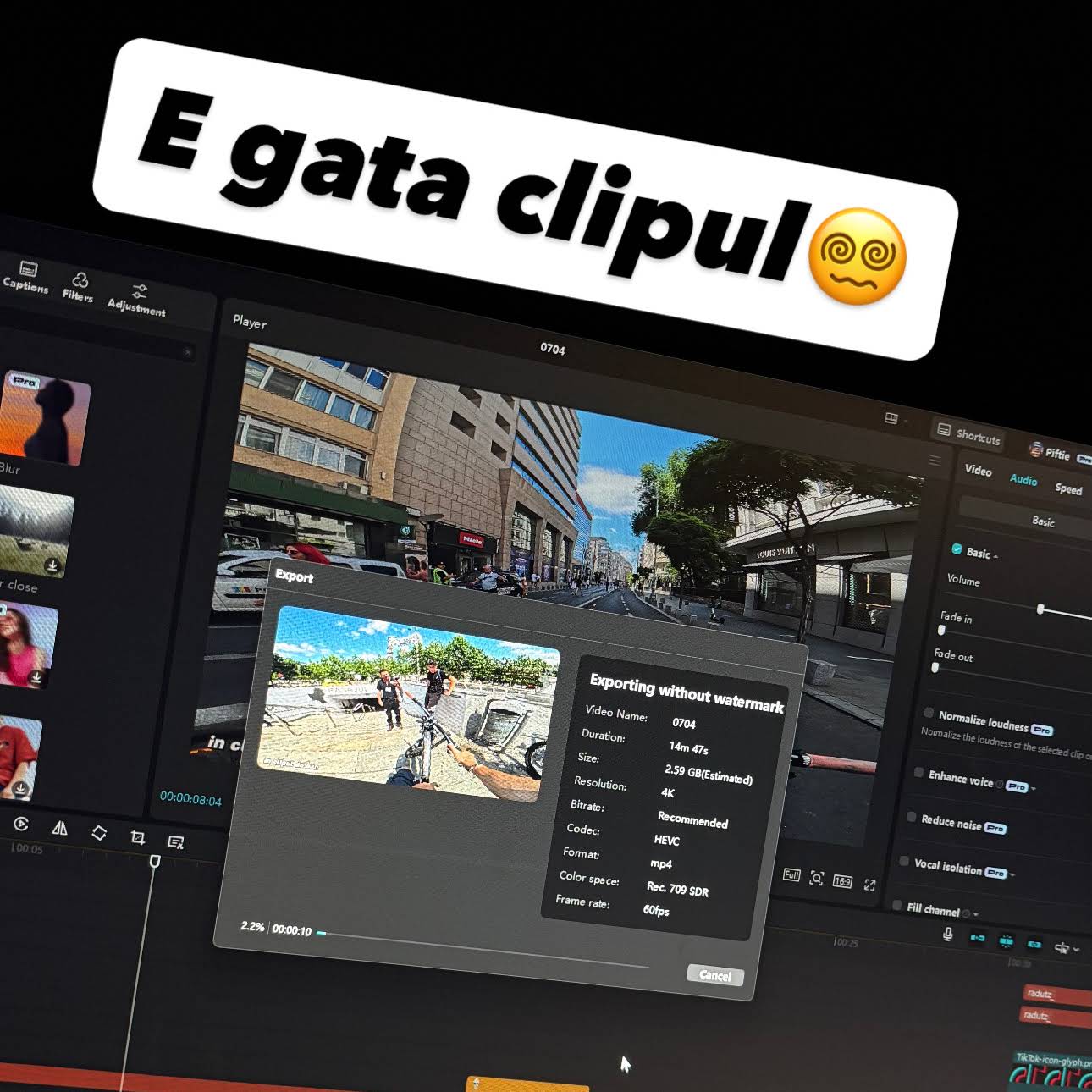Click the '2.59 GB(Estimated)' size value
This screenshot has height=1092, width=1092.
click(709, 775)
